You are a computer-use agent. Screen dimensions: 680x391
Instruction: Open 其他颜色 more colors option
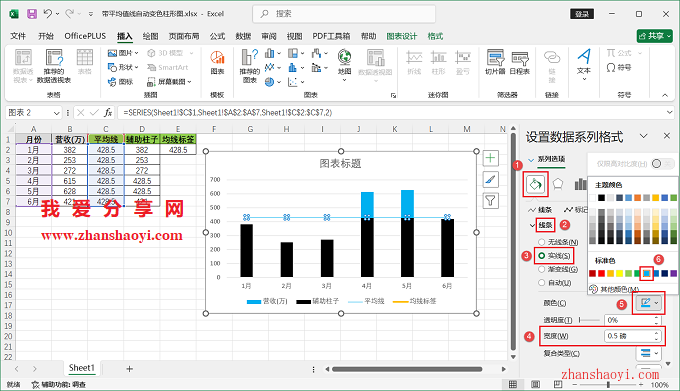click(615, 289)
